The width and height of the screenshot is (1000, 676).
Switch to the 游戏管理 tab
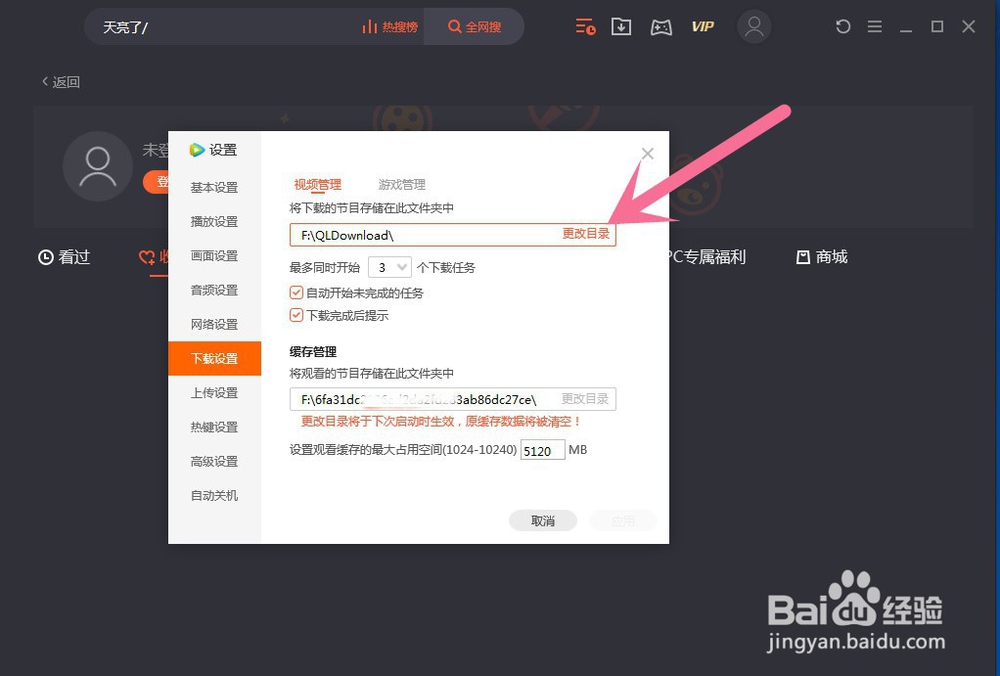tap(400, 184)
